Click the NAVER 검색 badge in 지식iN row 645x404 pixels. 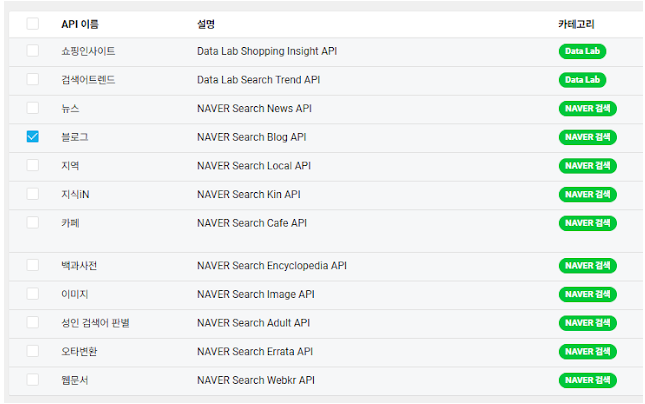[x=587, y=194]
